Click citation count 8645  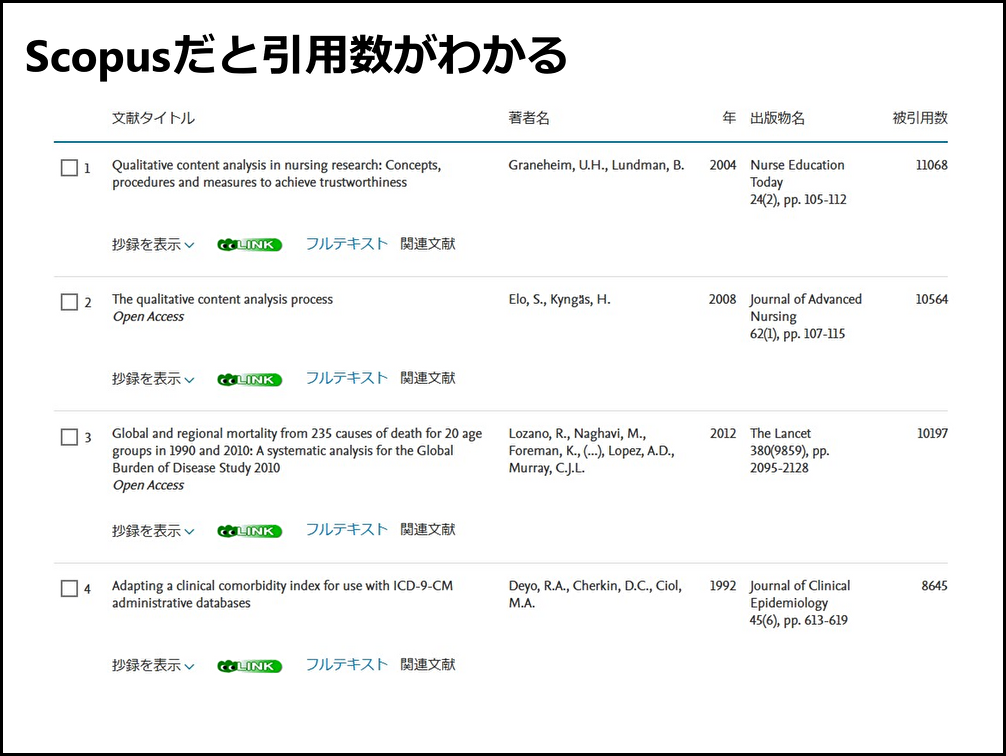point(934,585)
